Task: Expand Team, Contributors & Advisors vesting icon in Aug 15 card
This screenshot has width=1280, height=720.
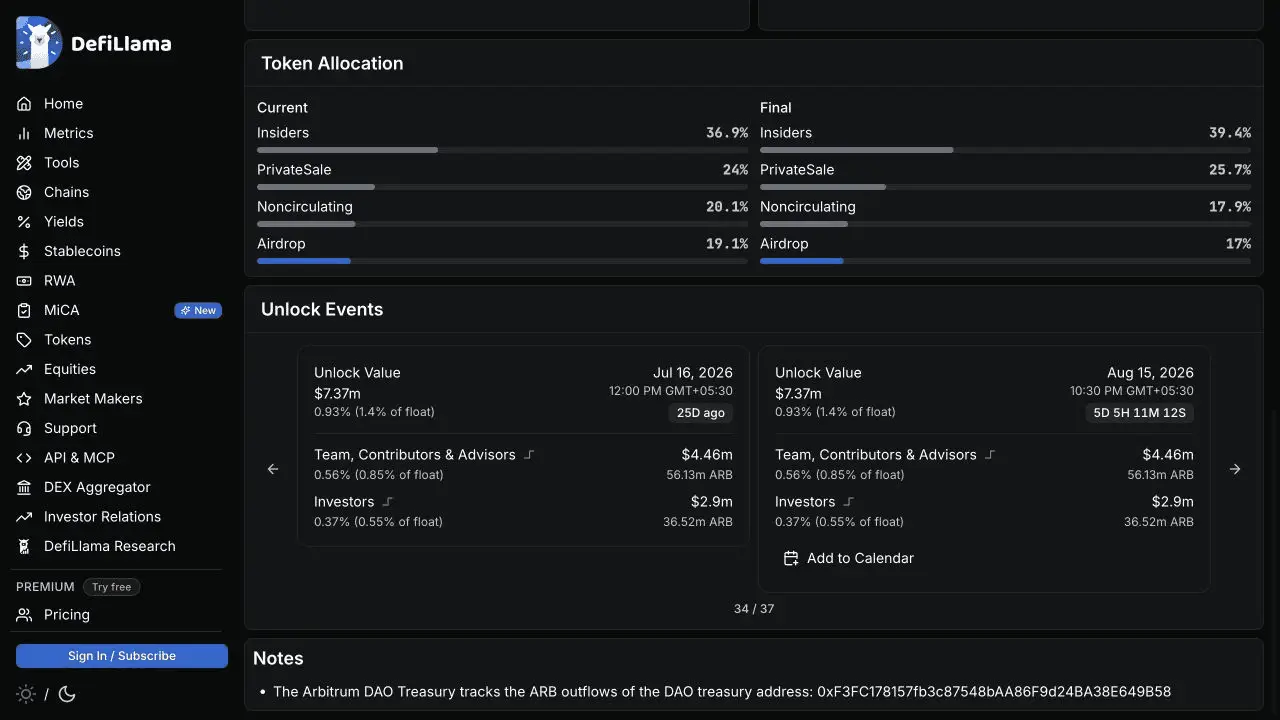Action: point(990,454)
